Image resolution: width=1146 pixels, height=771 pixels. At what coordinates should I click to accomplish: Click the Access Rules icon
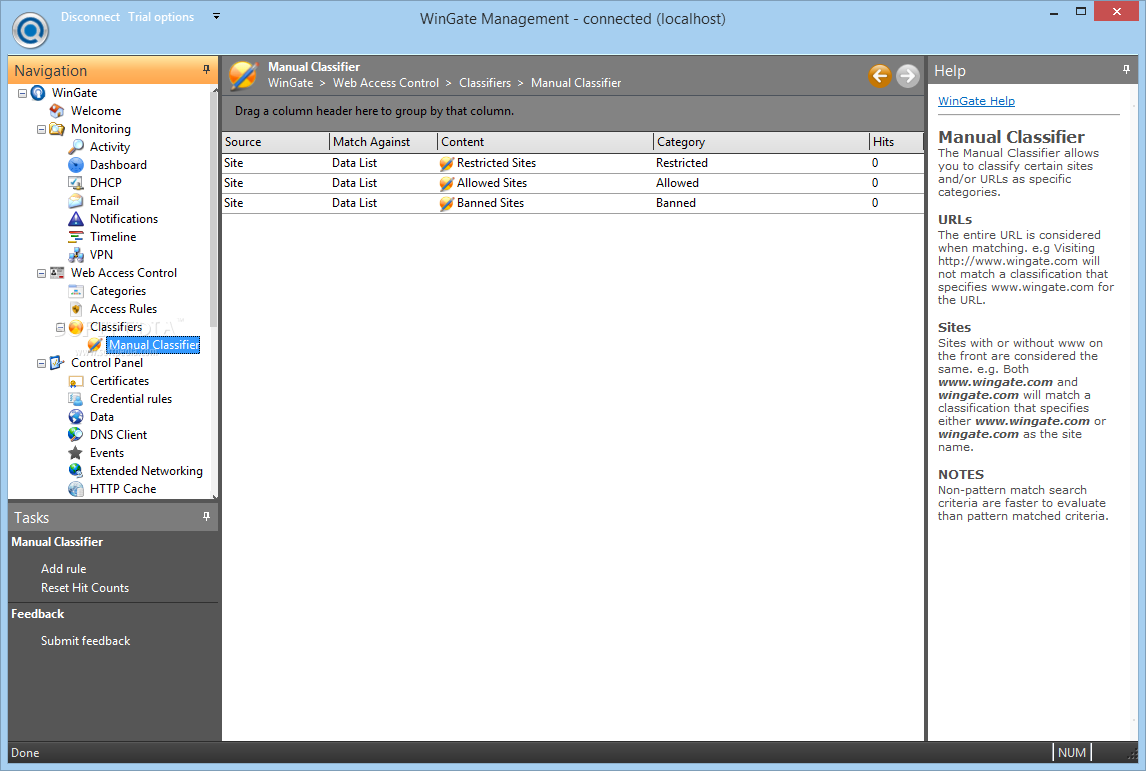[x=76, y=309]
